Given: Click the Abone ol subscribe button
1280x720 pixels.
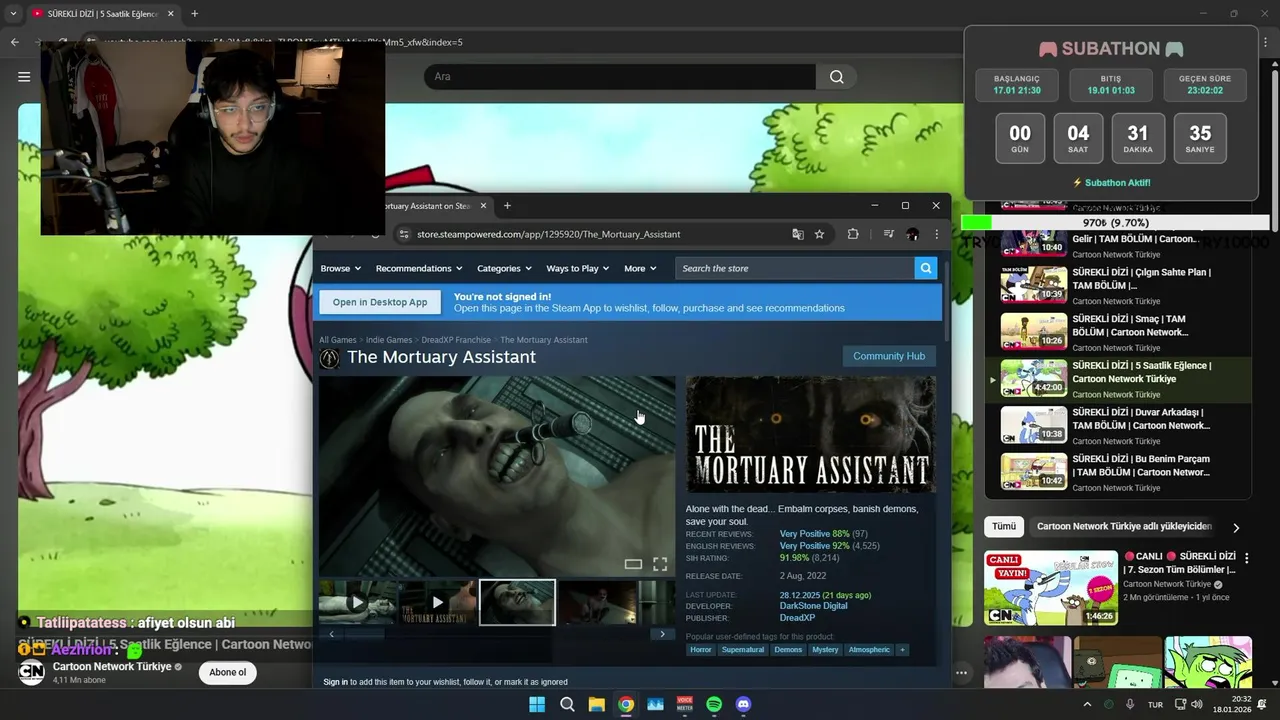Looking at the screenshot, I should (x=227, y=672).
